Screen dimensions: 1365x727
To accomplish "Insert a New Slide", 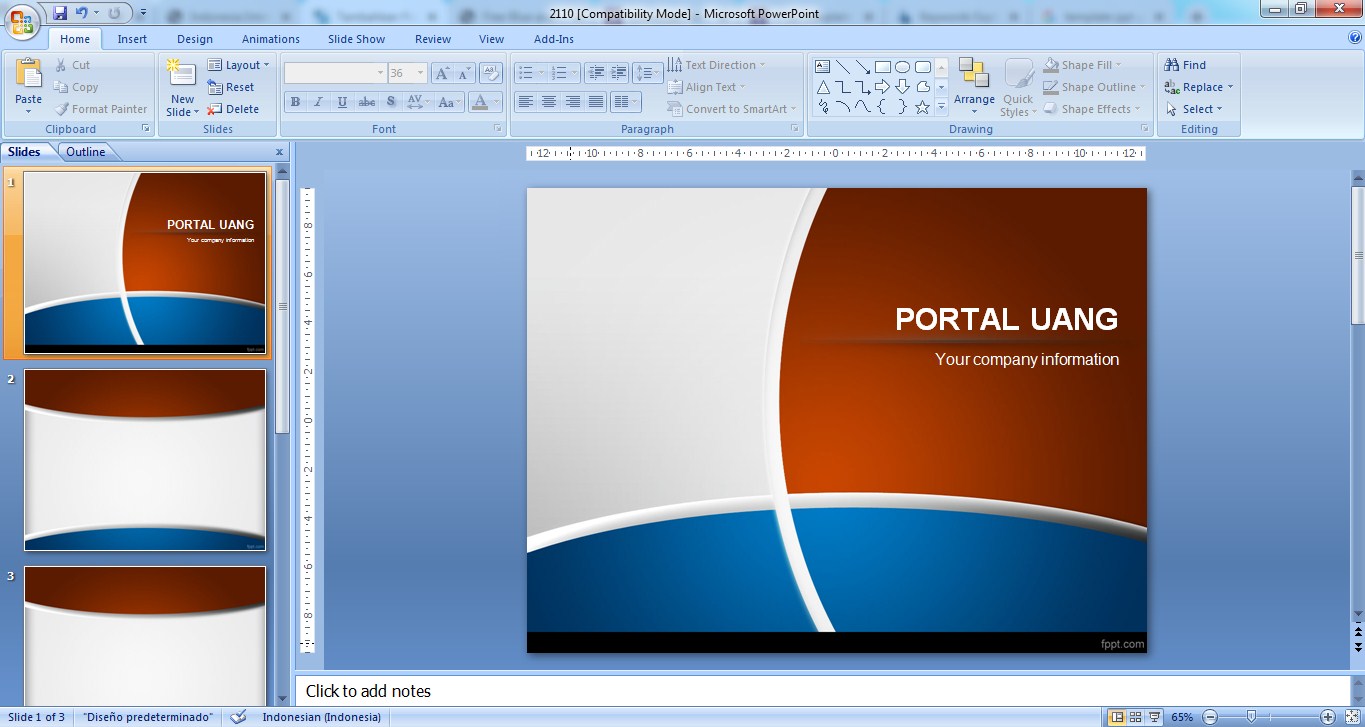I will [x=182, y=87].
